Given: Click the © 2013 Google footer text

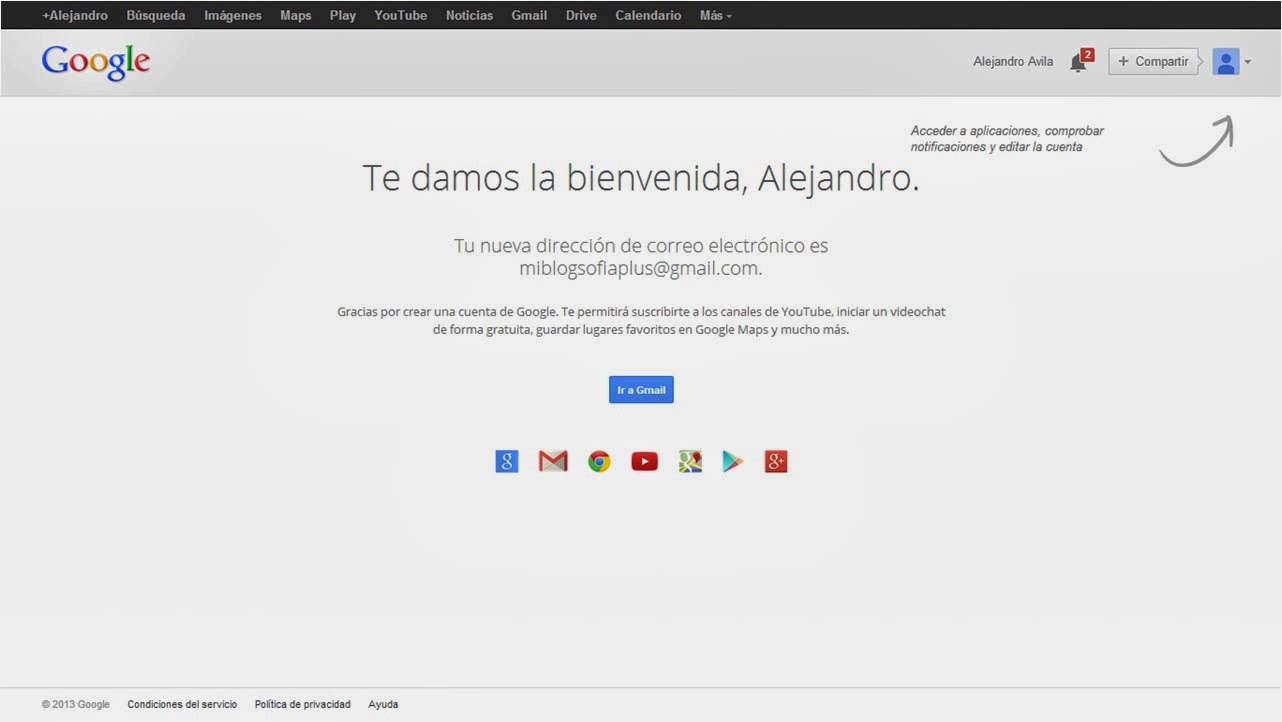Looking at the screenshot, I should pyautogui.click(x=76, y=705).
